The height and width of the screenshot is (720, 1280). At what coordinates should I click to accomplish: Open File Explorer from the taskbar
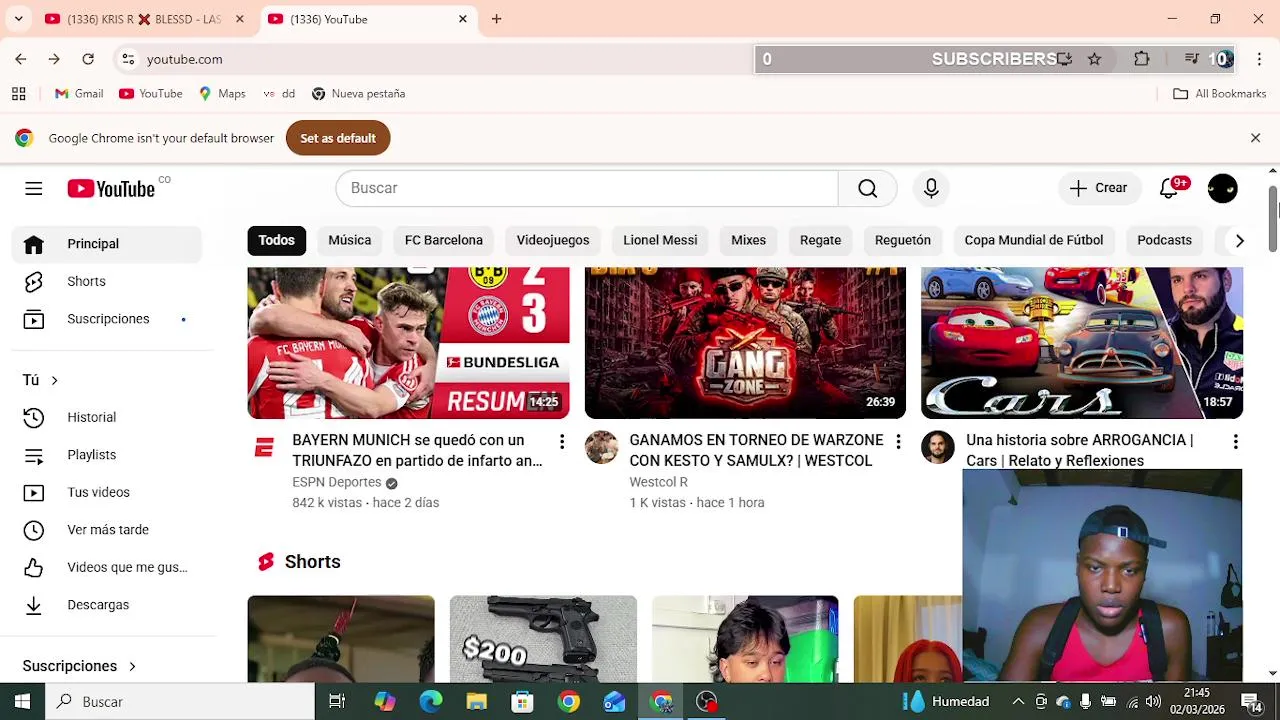tap(476, 701)
